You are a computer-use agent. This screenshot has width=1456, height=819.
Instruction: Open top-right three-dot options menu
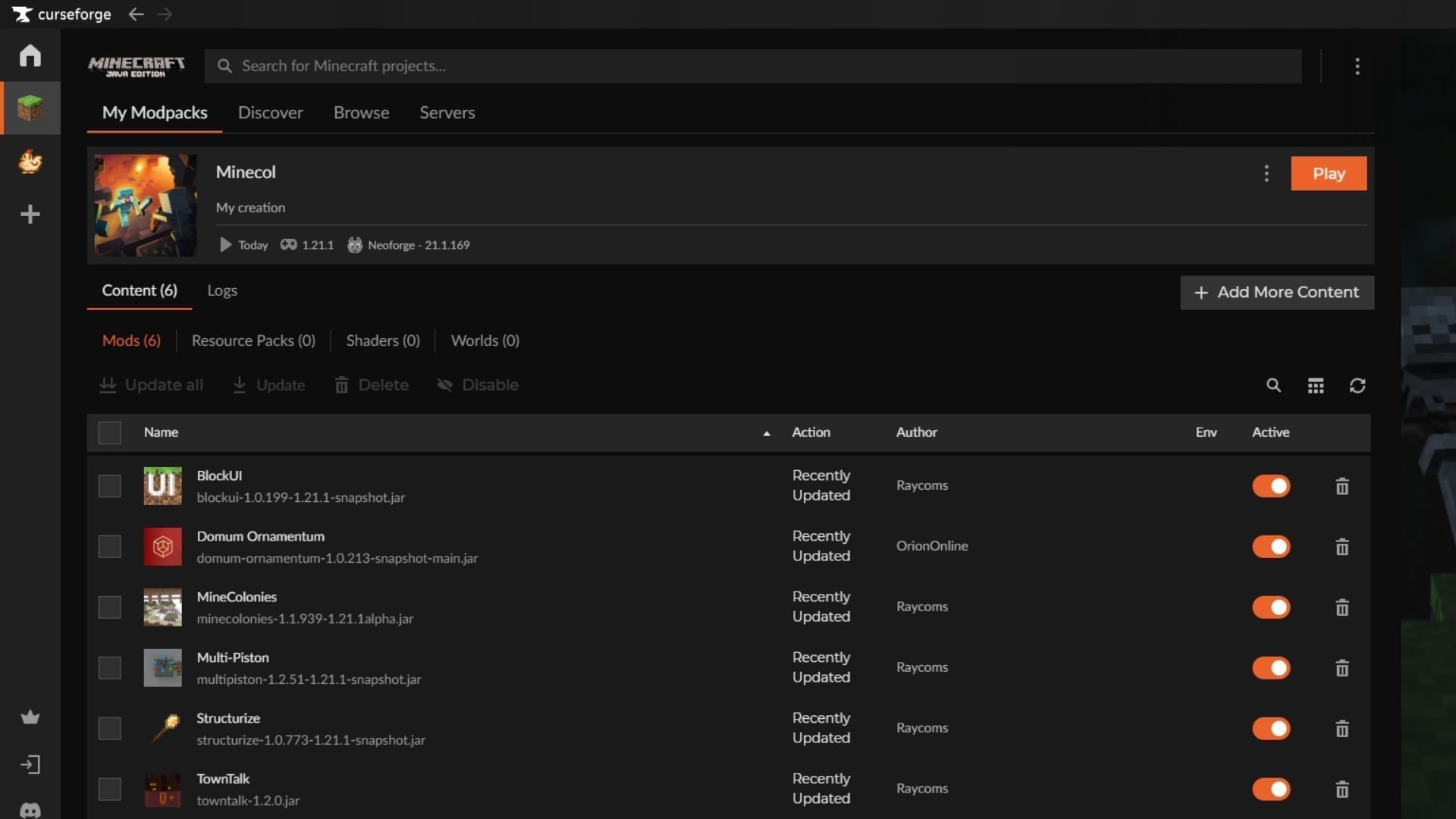[1357, 66]
